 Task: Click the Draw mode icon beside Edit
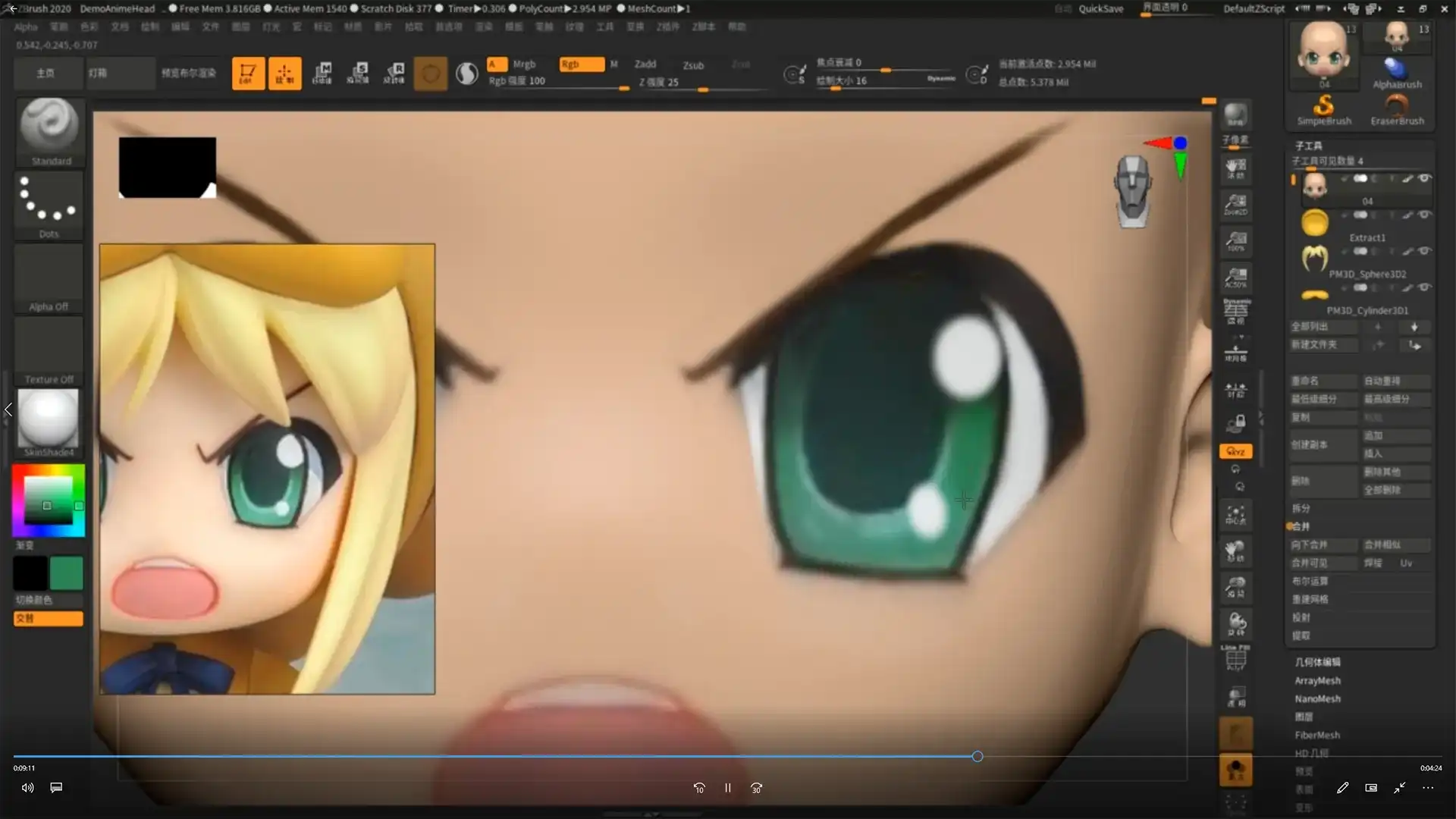[x=284, y=74]
